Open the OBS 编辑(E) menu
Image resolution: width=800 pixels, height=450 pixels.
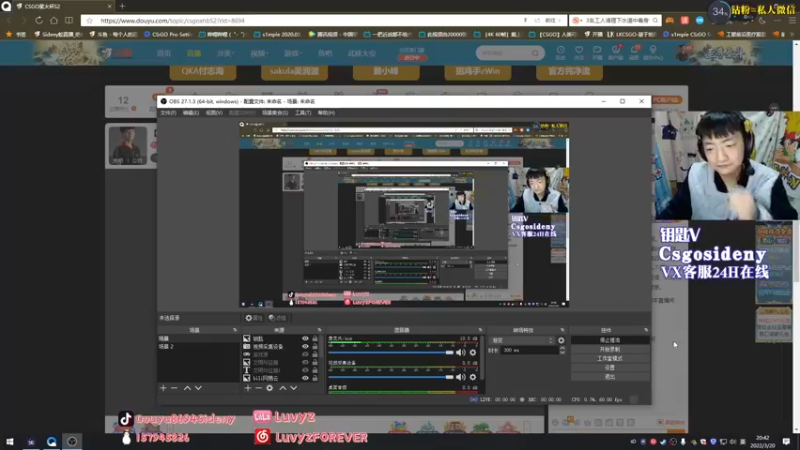click(x=190, y=113)
